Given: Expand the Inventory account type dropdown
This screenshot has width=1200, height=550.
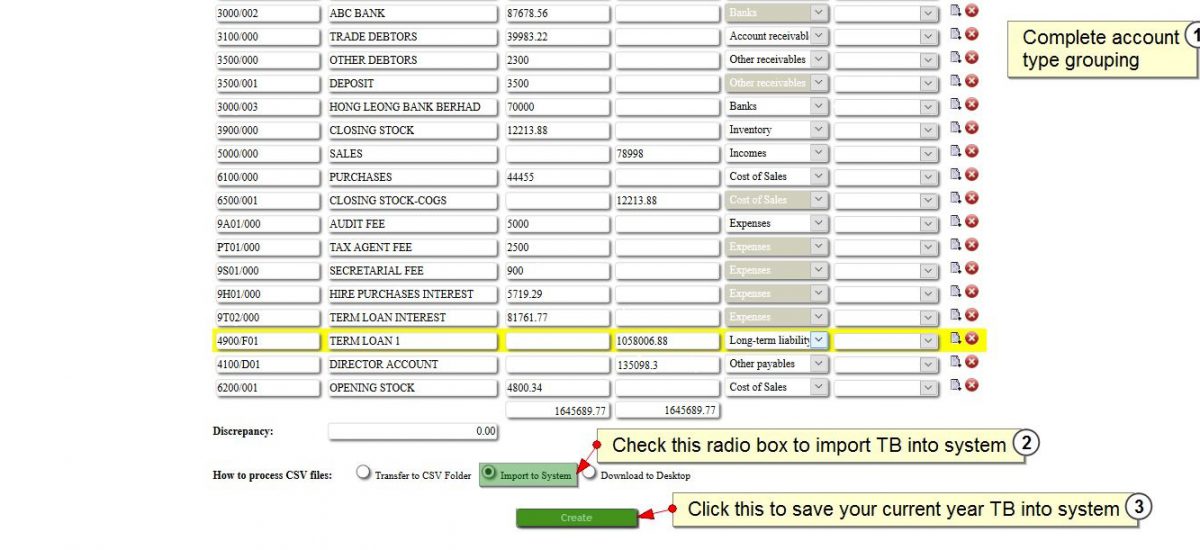Looking at the screenshot, I should pyautogui.click(x=818, y=129).
